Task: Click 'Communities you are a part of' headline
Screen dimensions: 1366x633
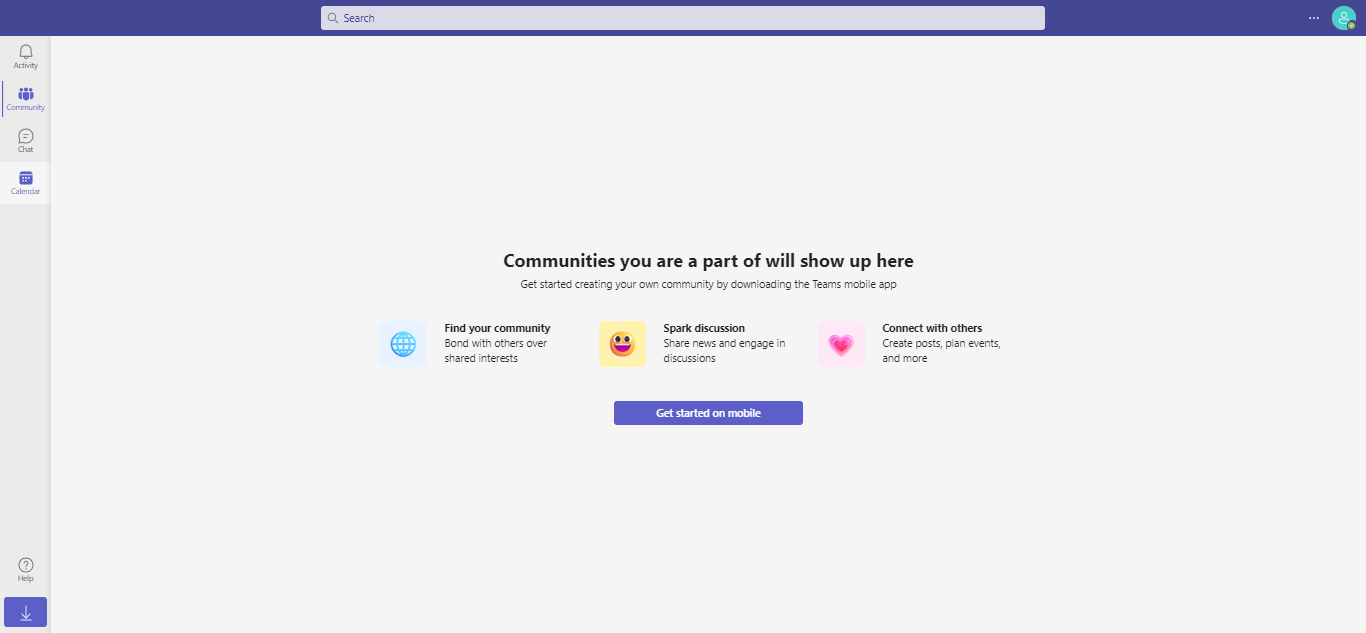Action: (708, 261)
